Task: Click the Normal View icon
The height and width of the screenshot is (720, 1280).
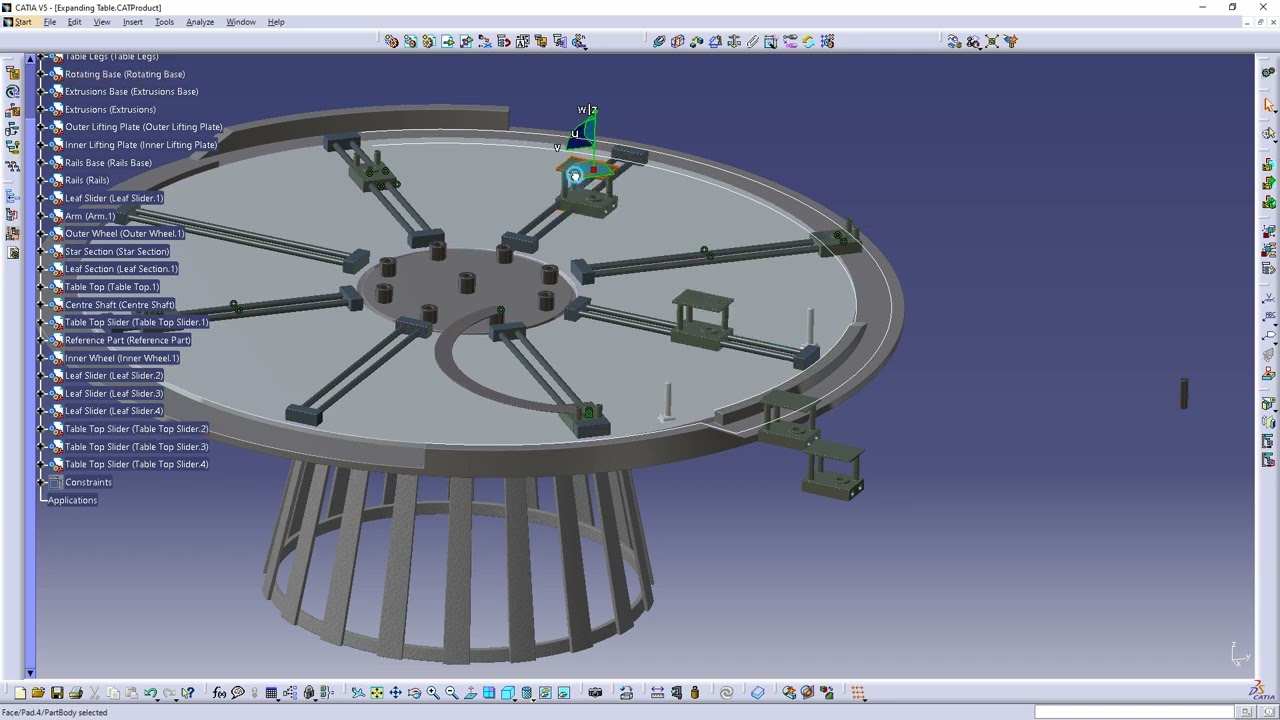Action: point(470,692)
